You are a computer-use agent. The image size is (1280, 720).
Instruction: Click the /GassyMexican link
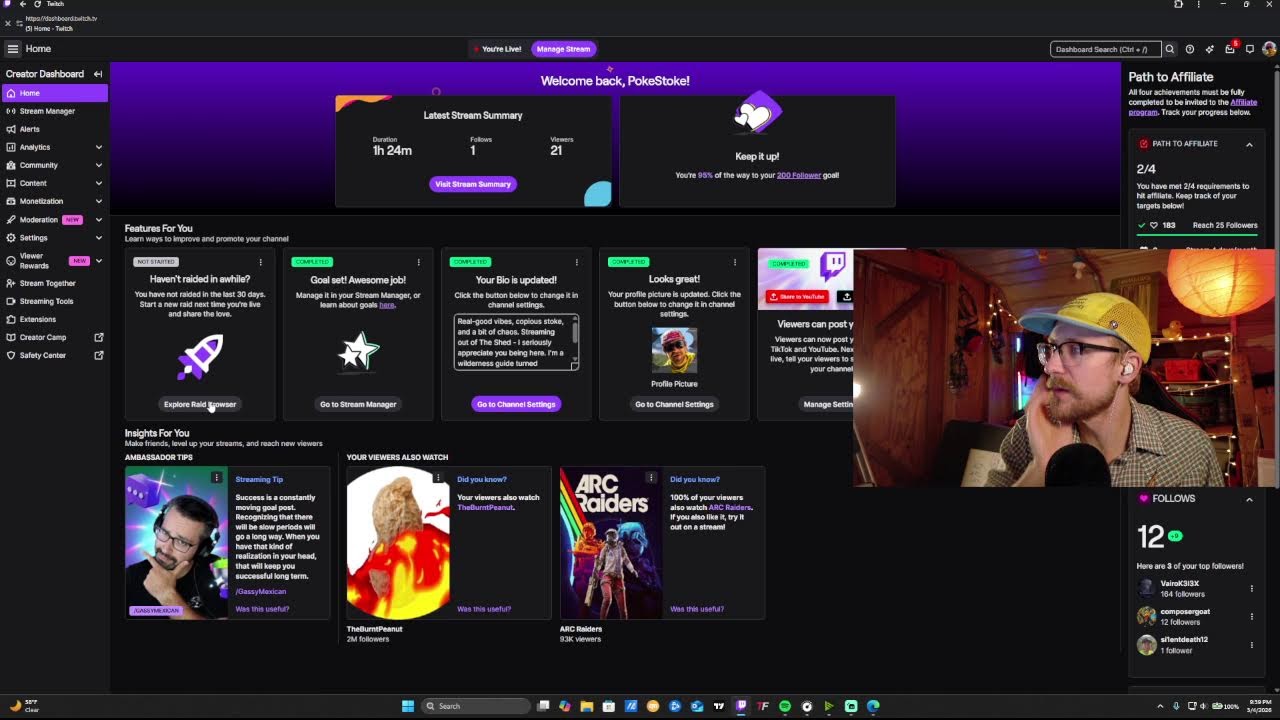tap(261, 591)
